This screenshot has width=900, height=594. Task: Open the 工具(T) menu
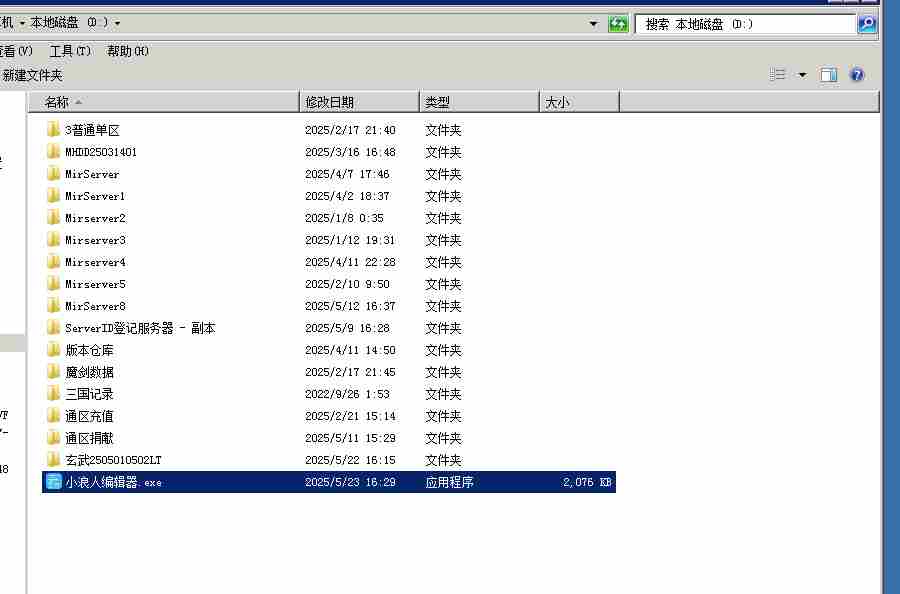69,51
